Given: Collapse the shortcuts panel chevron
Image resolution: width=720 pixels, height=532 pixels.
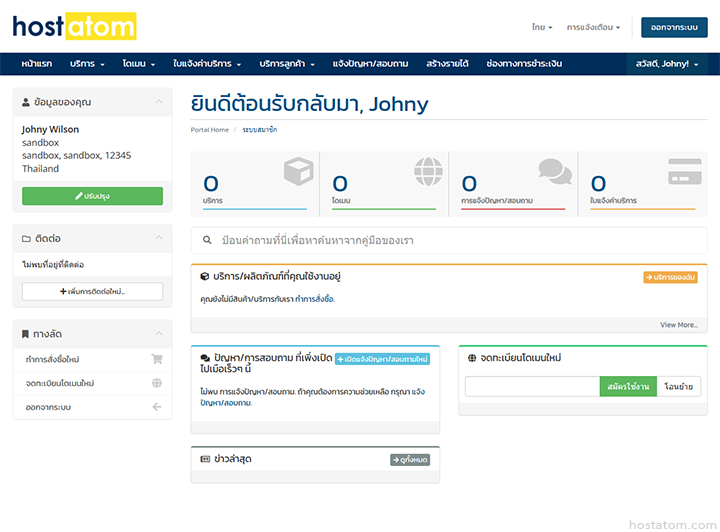Looking at the screenshot, I should tap(158, 333).
